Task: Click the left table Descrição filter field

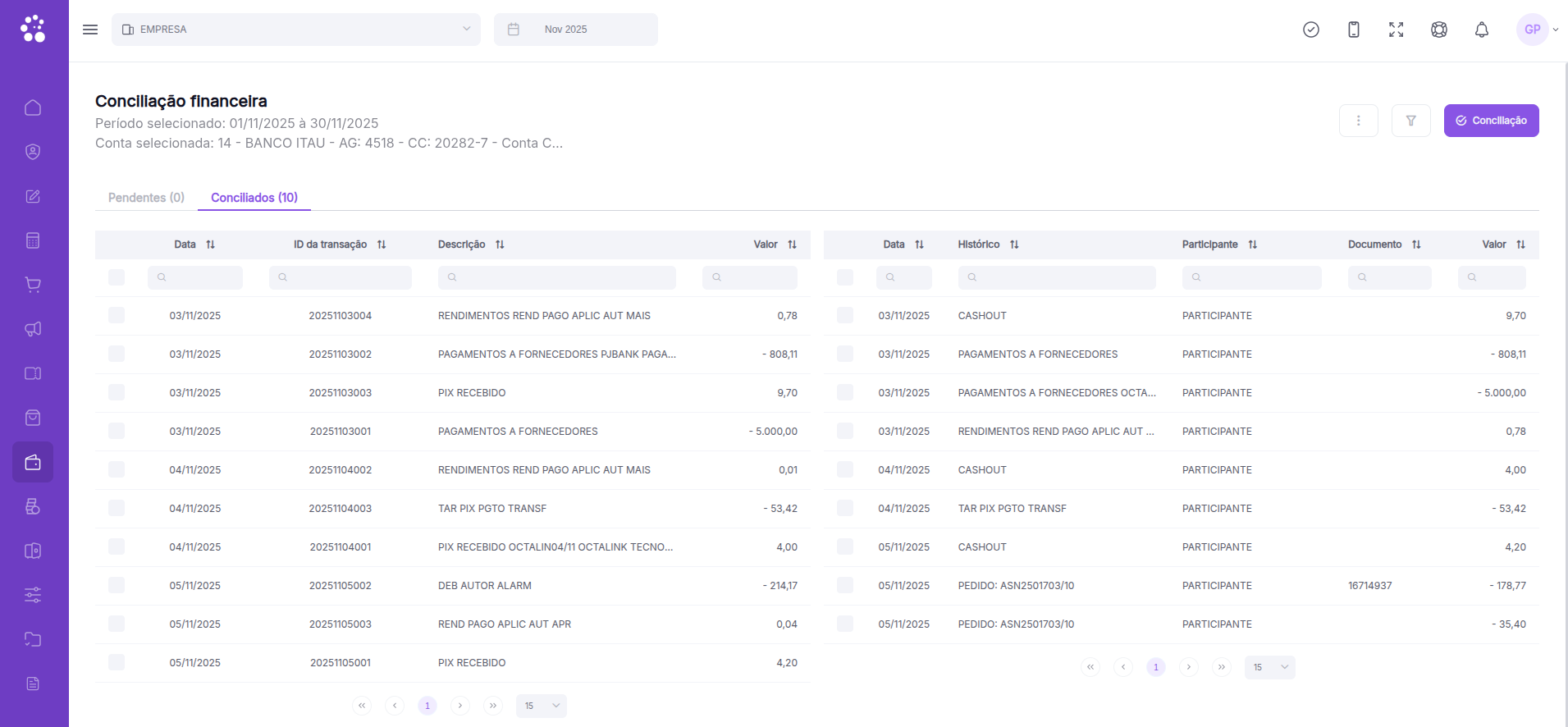Action: tap(557, 277)
